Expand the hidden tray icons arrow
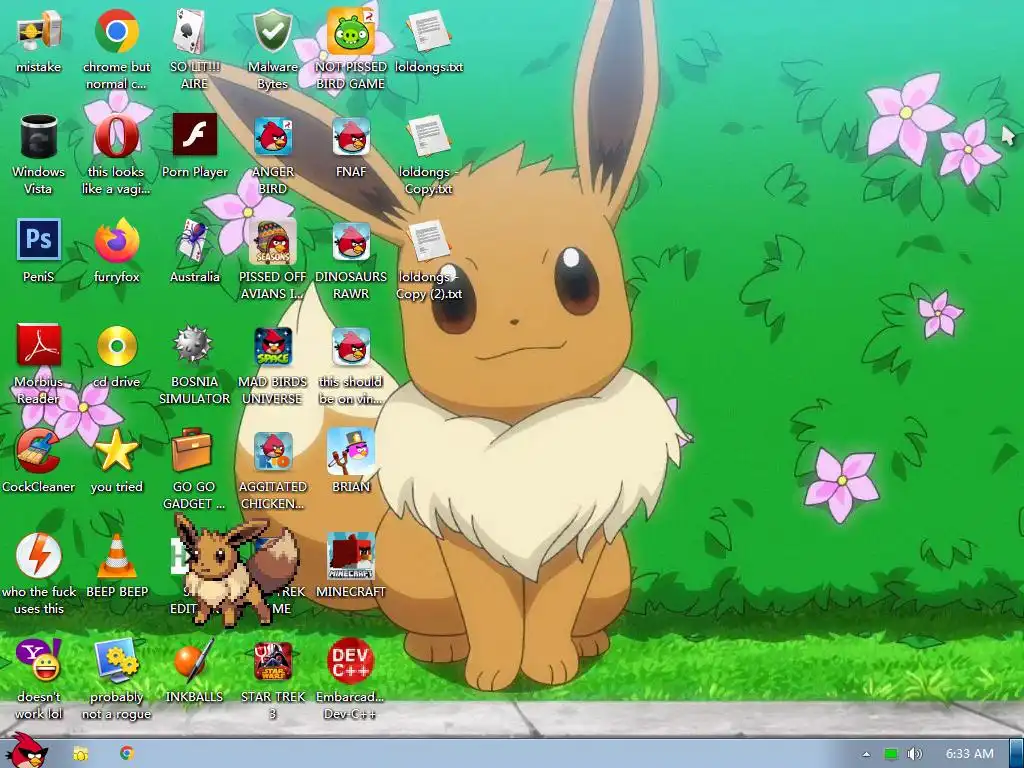The width and height of the screenshot is (1024, 768). pyautogui.click(x=866, y=754)
